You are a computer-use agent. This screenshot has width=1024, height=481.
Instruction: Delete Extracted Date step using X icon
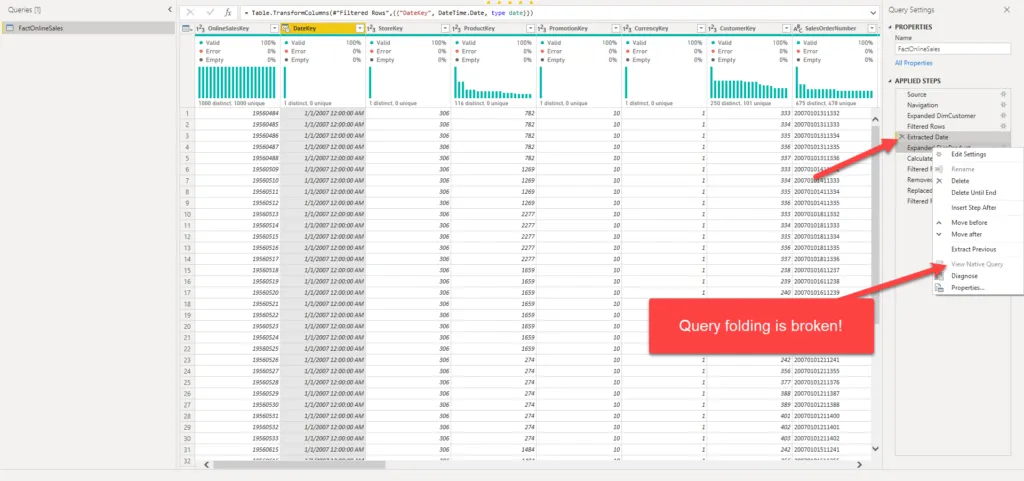(x=900, y=137)
